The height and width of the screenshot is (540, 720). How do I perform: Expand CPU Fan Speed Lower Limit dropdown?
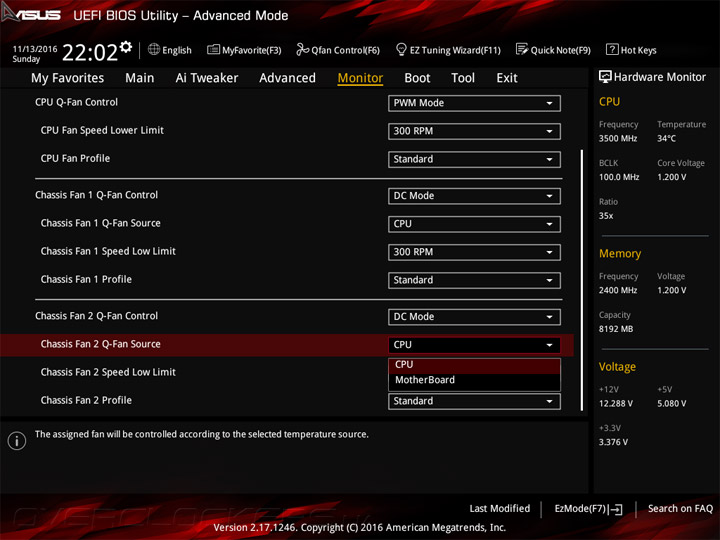point(474,131)
